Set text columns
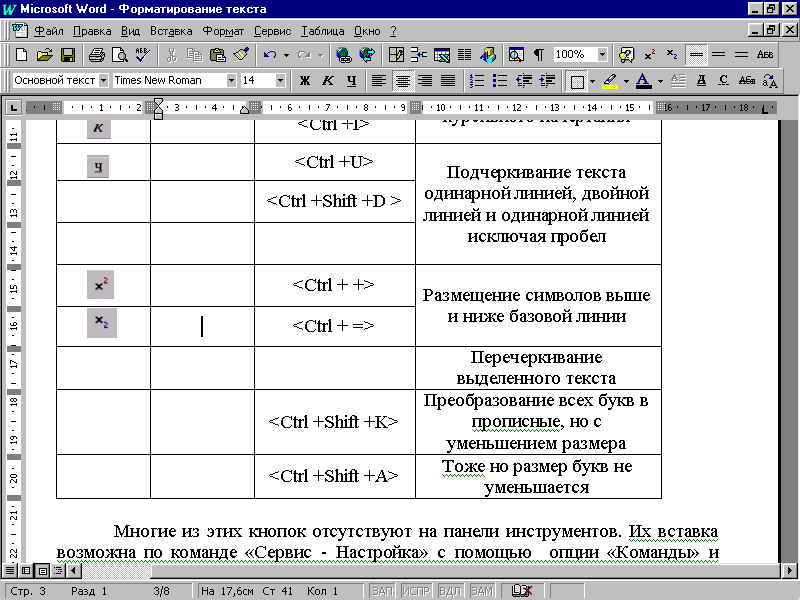The width and height of the screenshot is (800, 600). click(464, 54)
